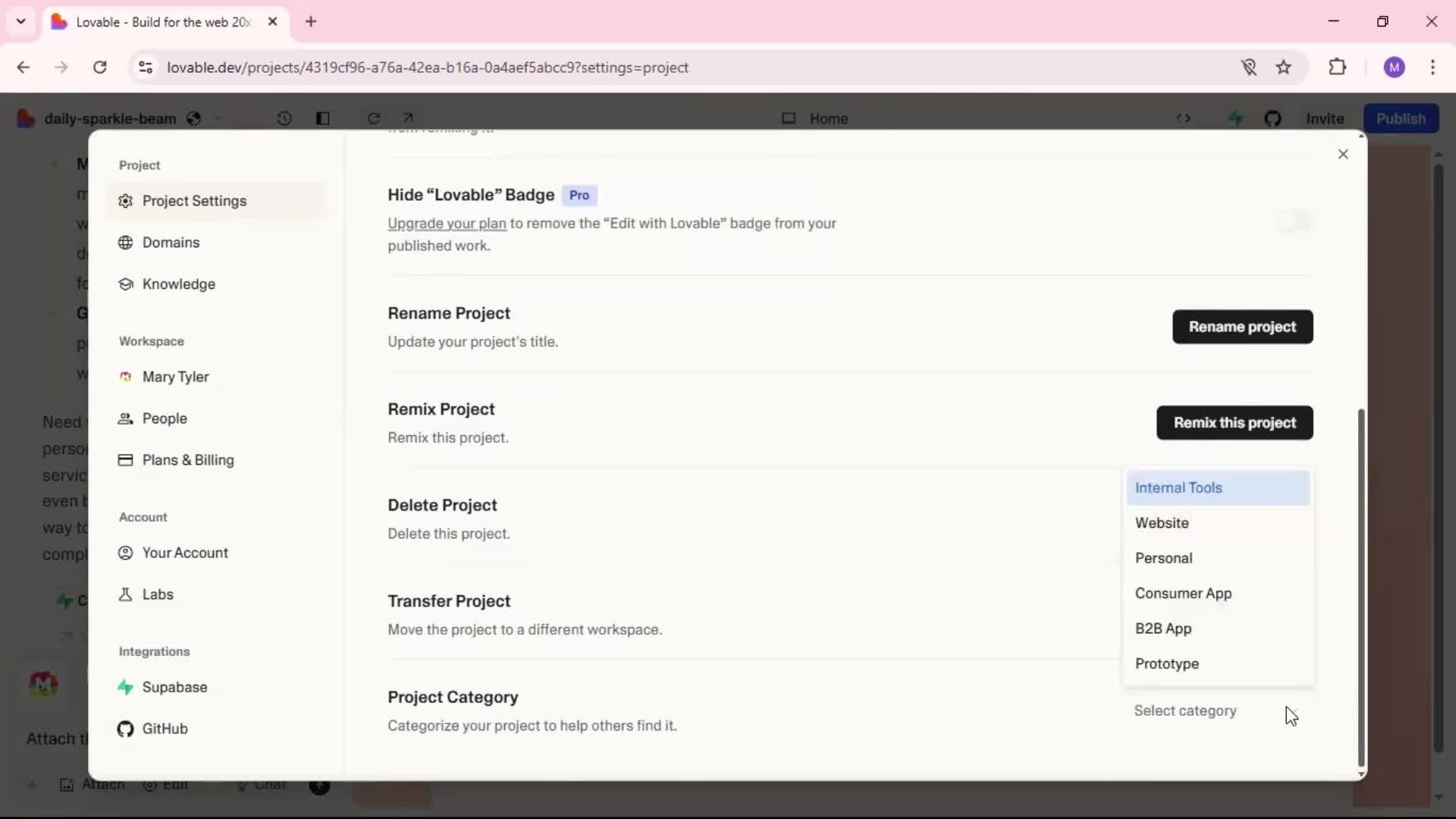Follow the Upgrade your plan link
This screenshot has height=819, width=1456.
click(x=447, y=224)
